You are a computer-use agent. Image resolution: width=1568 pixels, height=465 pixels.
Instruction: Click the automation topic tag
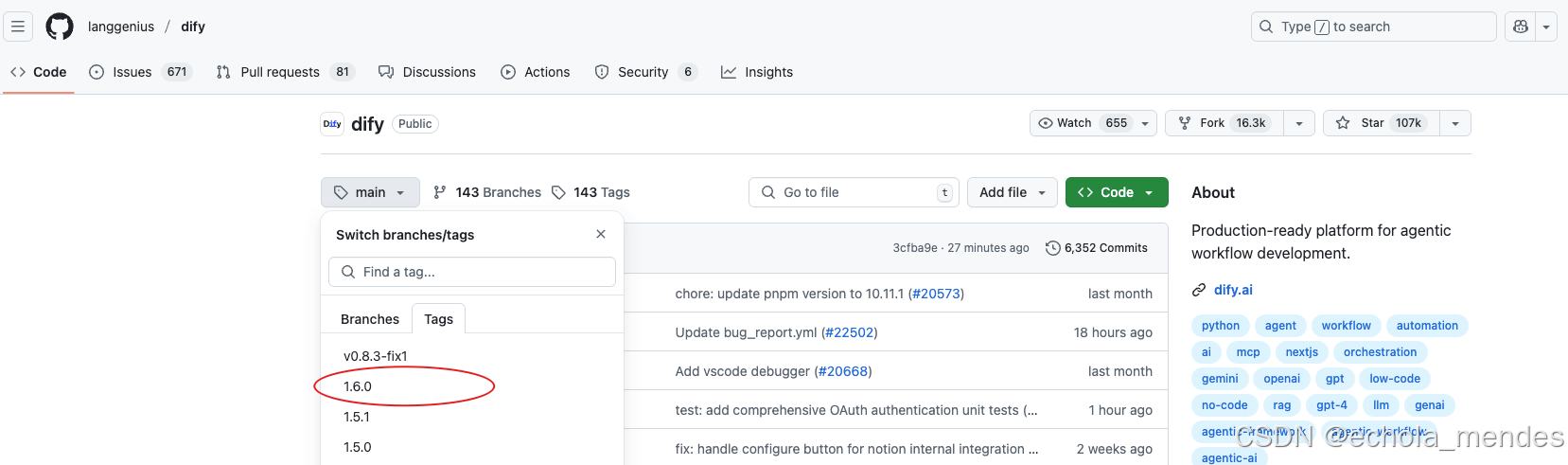[1427, 326]
